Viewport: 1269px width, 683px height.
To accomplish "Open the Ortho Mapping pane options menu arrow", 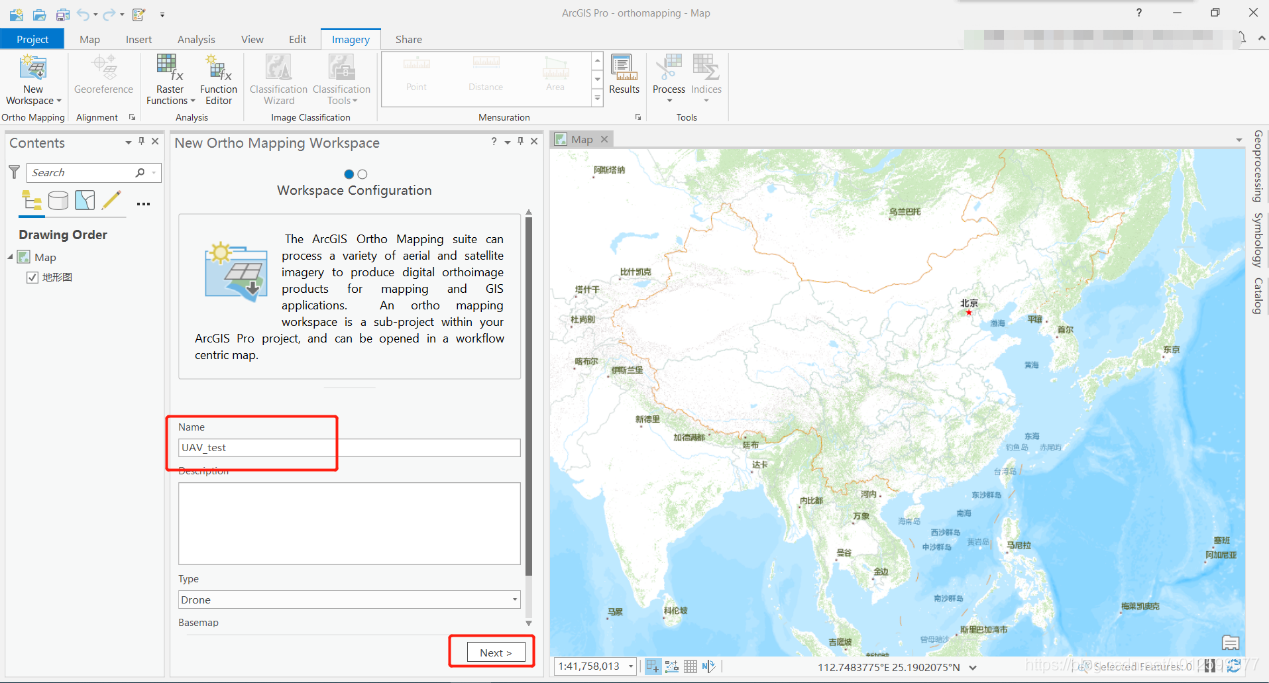I will pyautogui.click(x=506, y=143).
